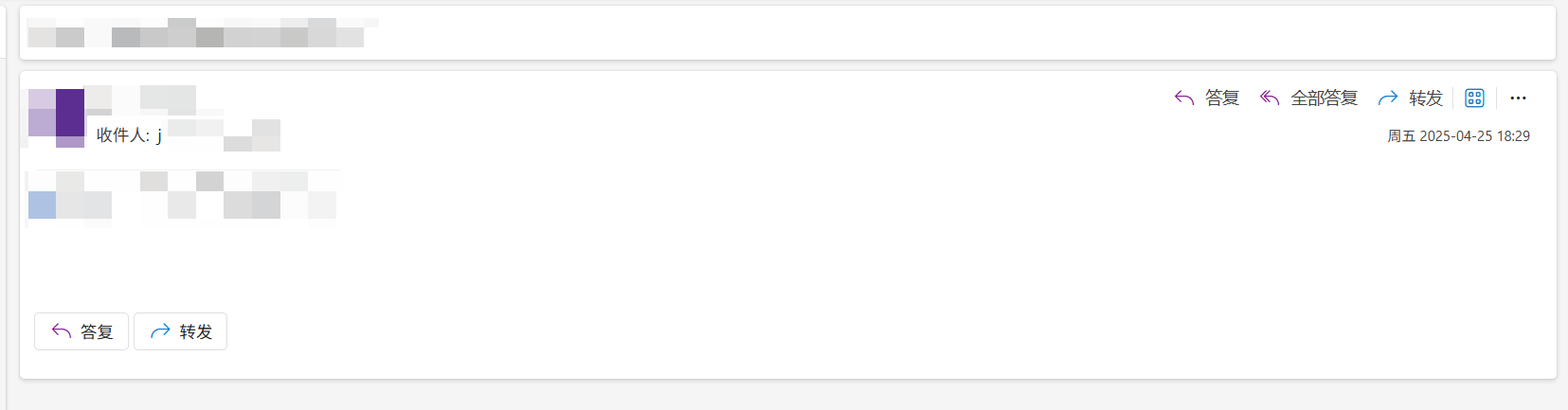Open the apps grid icon beside 转发
The image size is (1568, 410).
(x=1474, y=98)
